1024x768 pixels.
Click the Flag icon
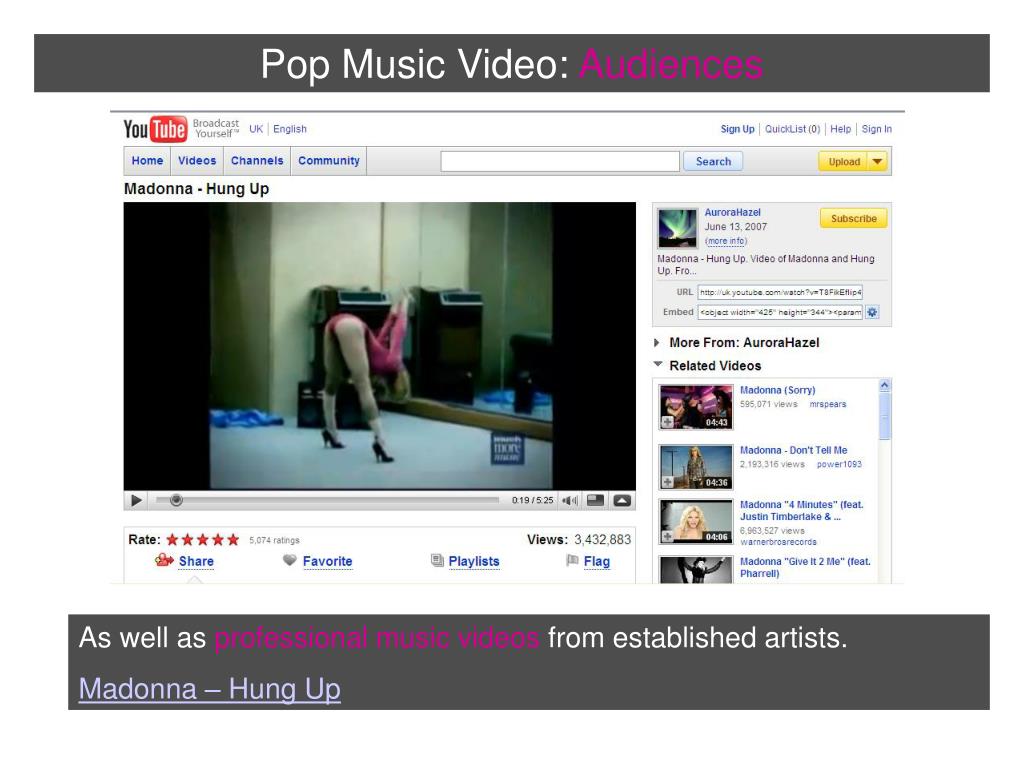[x=572, y=560]
